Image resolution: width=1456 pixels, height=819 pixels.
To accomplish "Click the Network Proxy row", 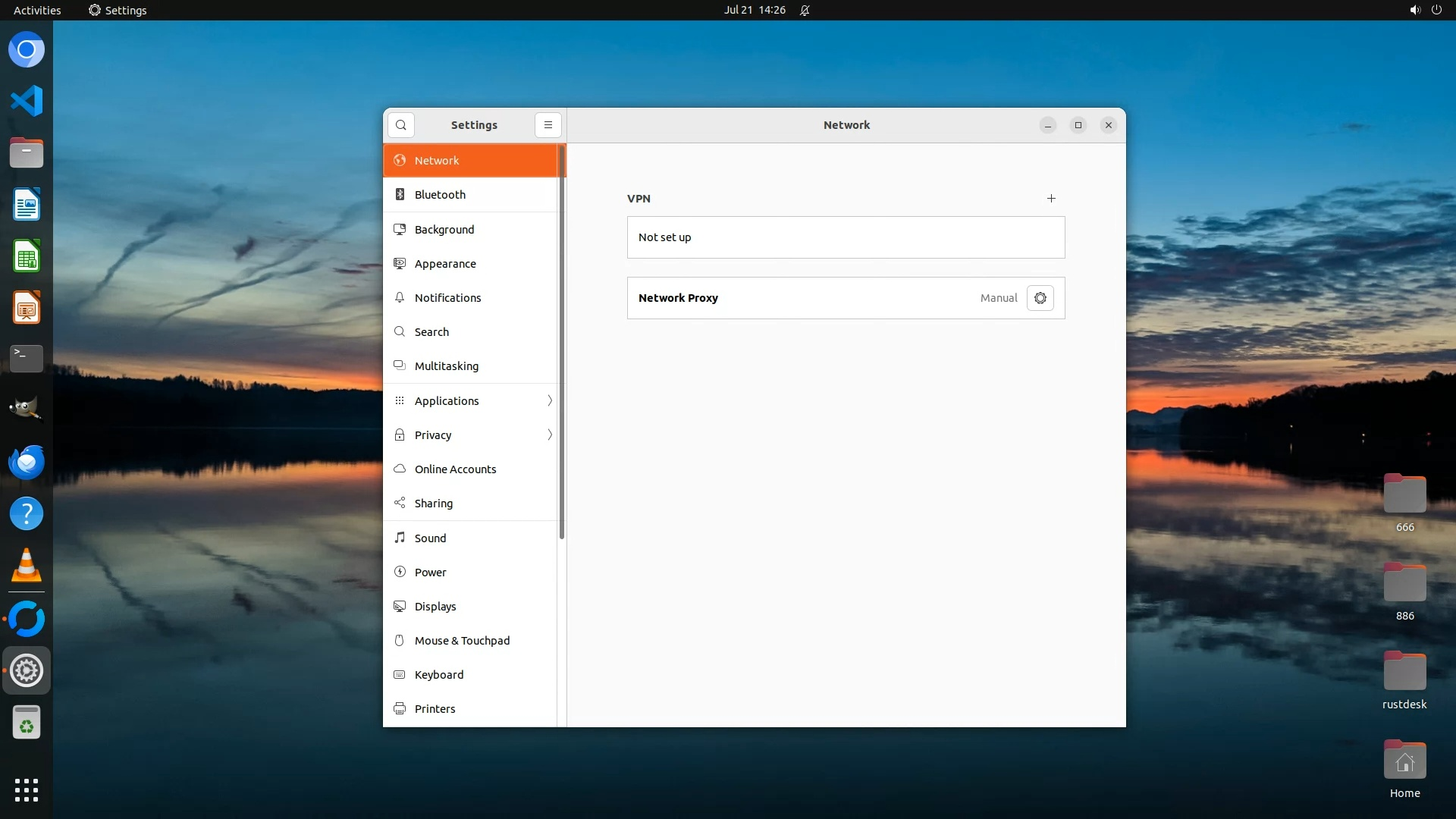I will point(804,298).
